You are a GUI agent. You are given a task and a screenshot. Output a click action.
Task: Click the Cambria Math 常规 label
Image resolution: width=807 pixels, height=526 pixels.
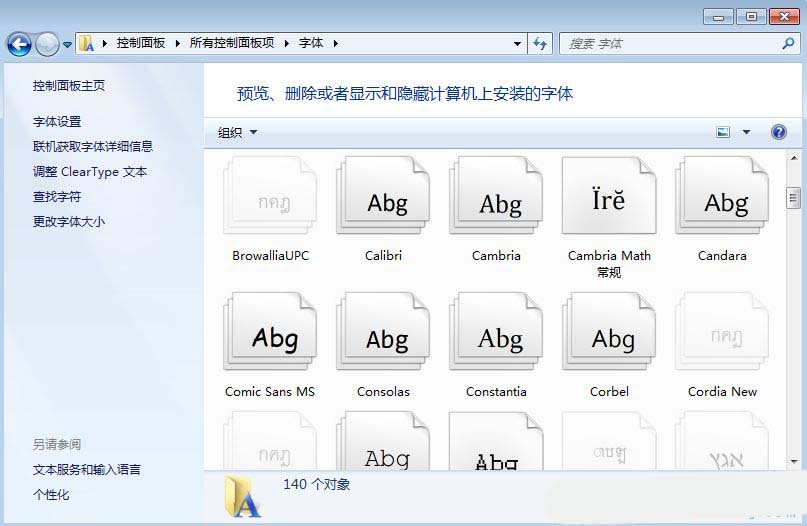coord(609,264)
